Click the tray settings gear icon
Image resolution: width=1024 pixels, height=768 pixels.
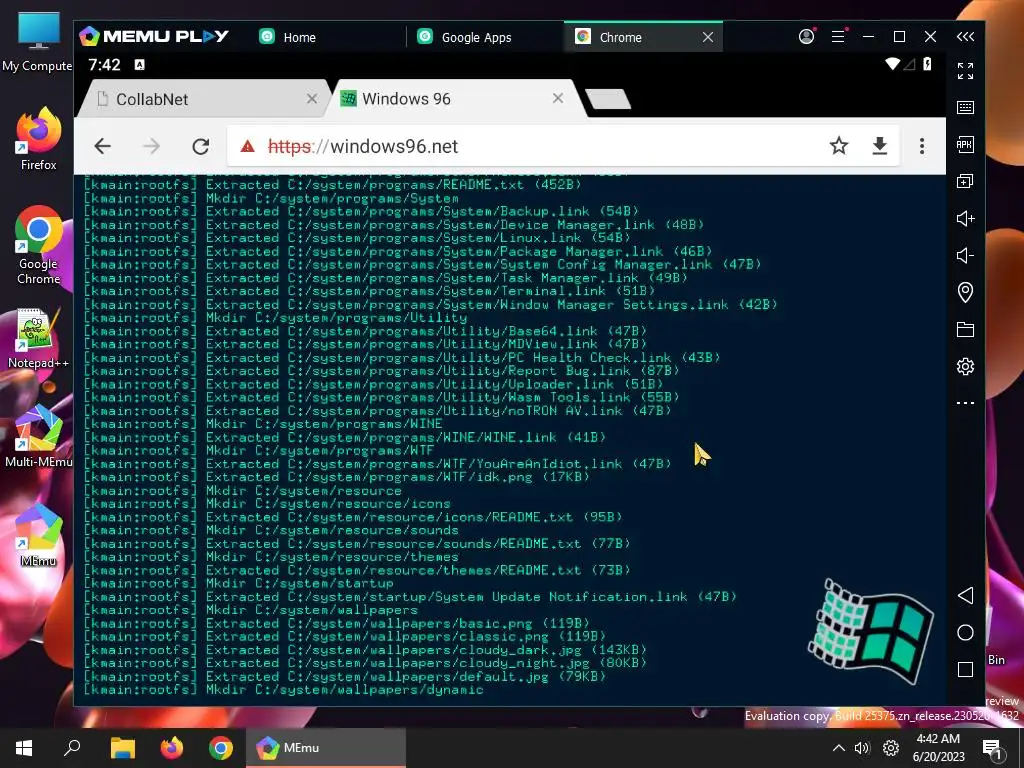(891, 748)
